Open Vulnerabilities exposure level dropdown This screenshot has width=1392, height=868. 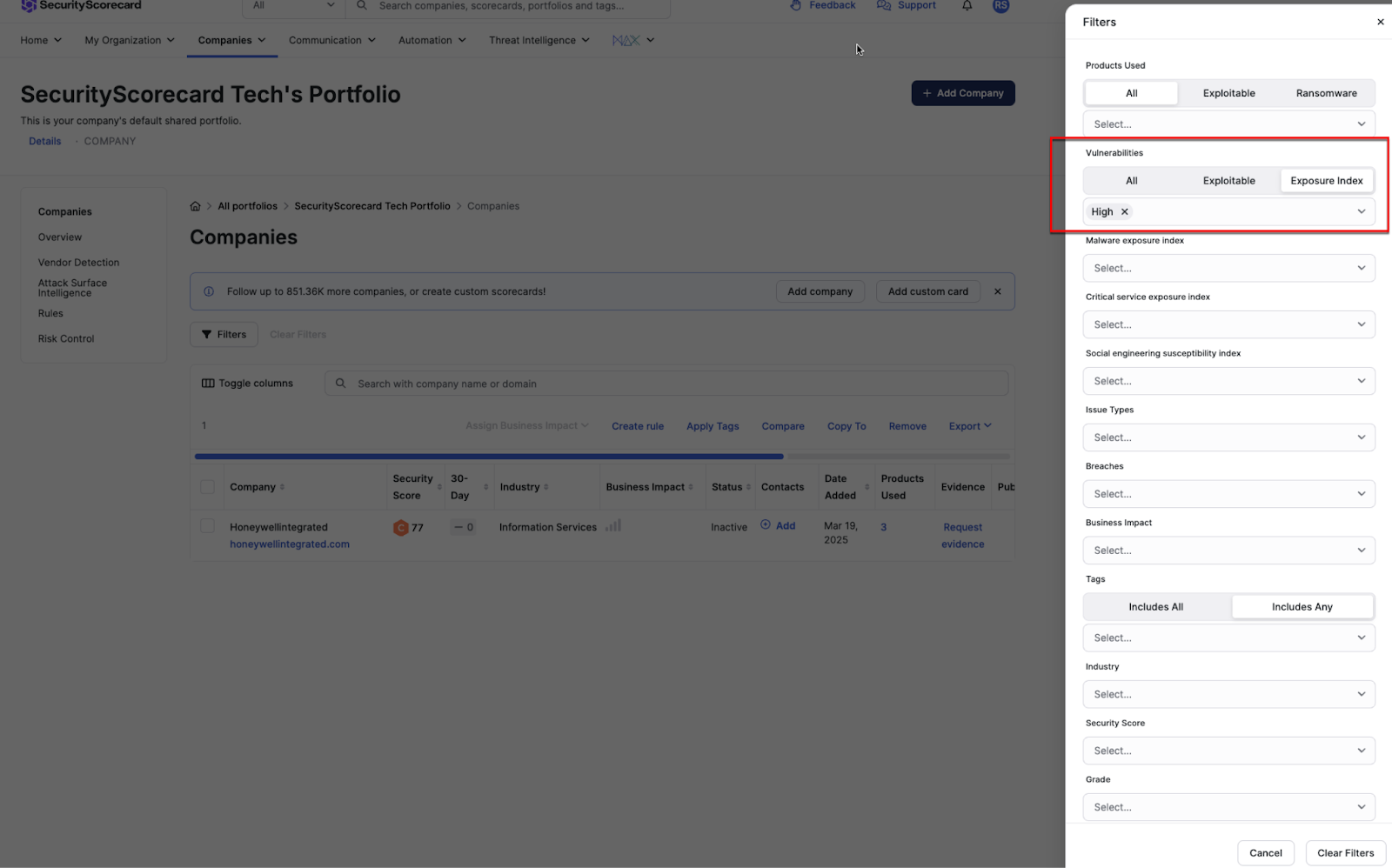click(1228, 211)
